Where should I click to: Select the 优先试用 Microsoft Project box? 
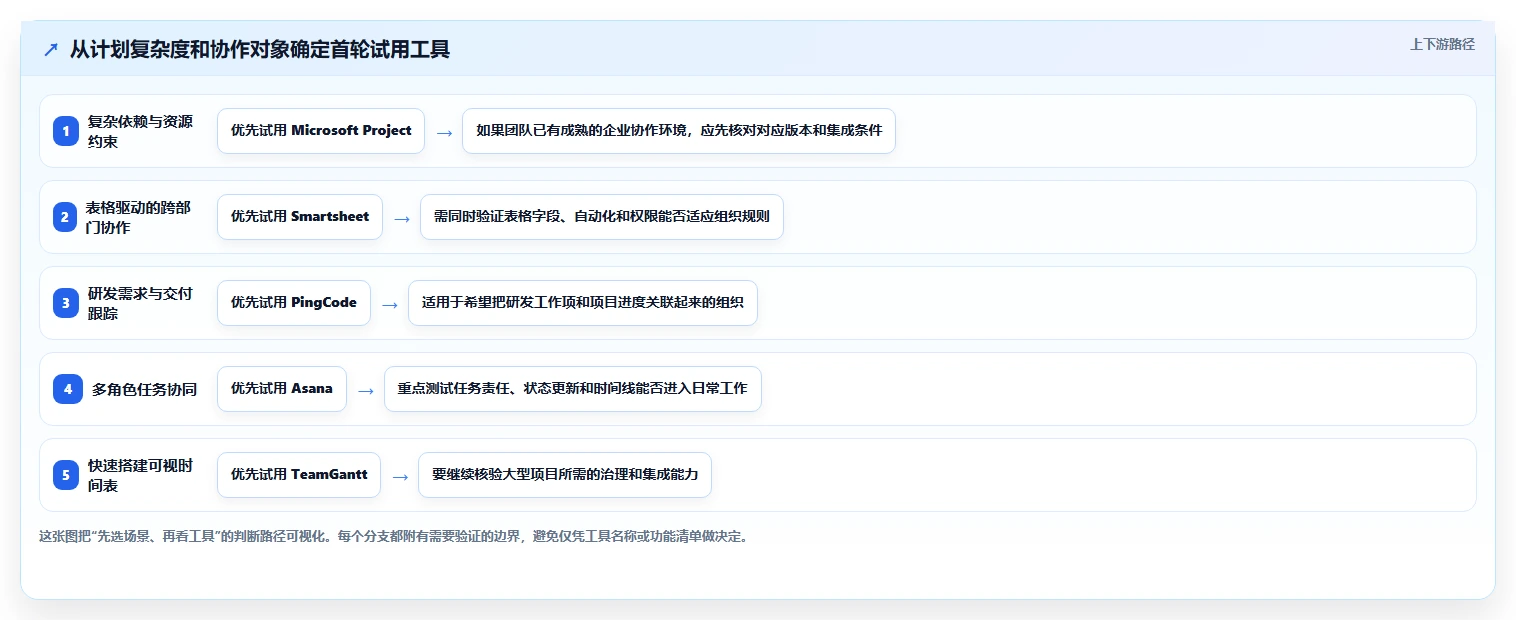(x=321, y=131)
